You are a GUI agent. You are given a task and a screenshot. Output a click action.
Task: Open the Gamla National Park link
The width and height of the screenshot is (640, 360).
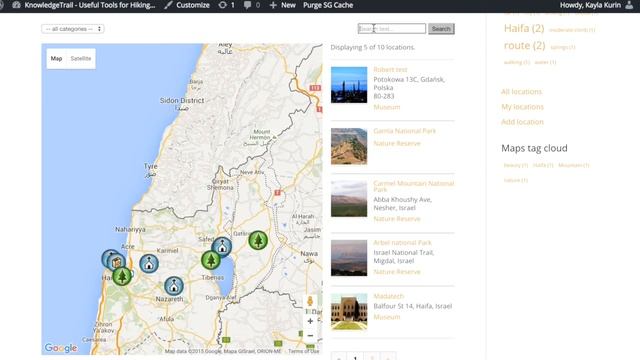click(x=404, y=131)
